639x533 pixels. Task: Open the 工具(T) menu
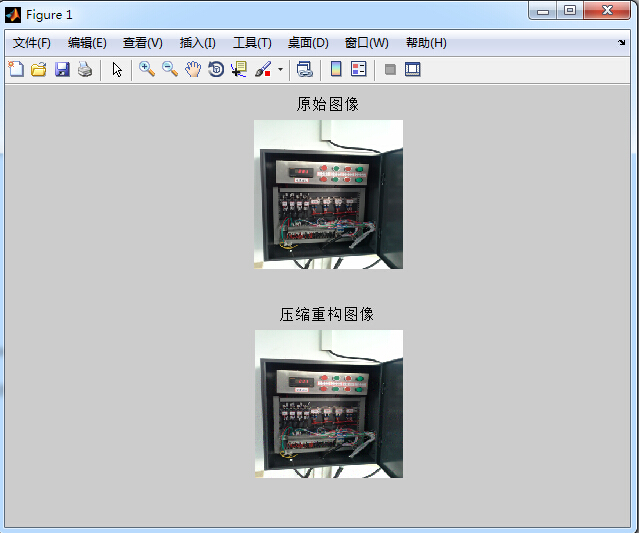(252, 43)
